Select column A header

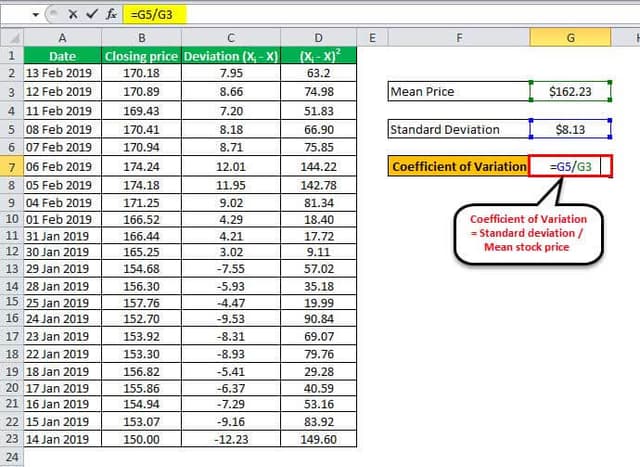[62, 38]
